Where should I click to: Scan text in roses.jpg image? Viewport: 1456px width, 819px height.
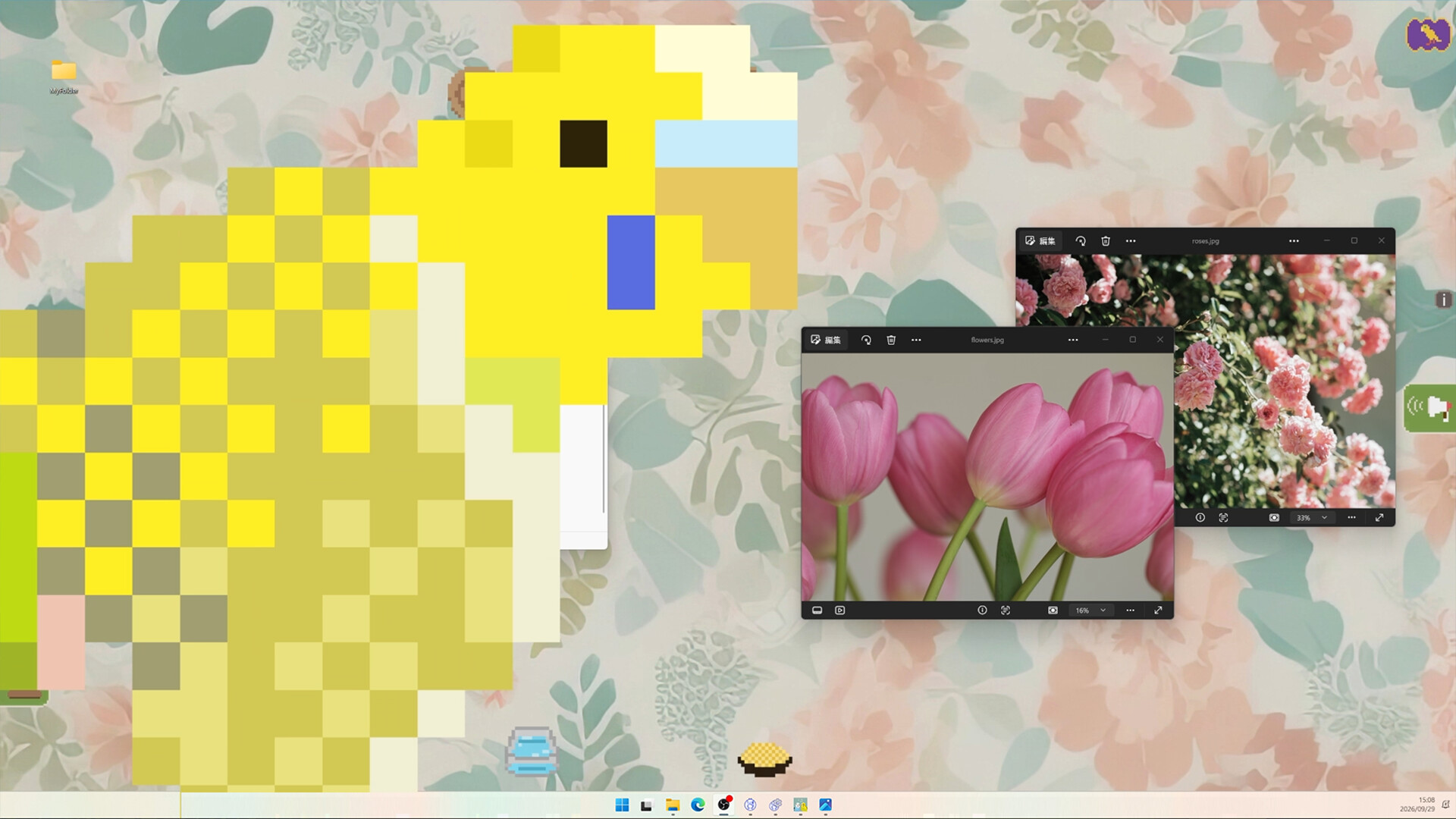point(1223,518)
